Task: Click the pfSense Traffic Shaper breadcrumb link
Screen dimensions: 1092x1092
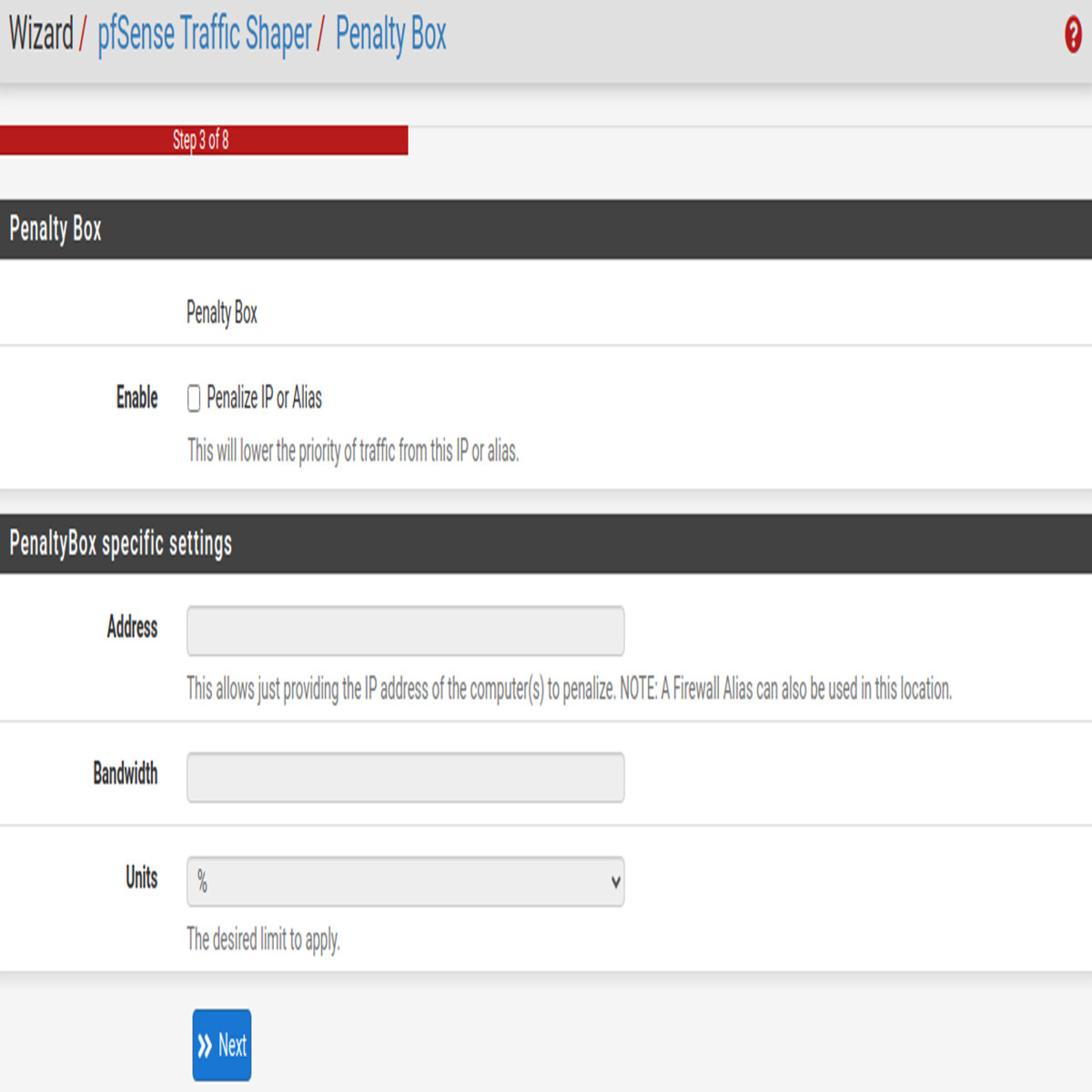Action: [x=204, y=35]
